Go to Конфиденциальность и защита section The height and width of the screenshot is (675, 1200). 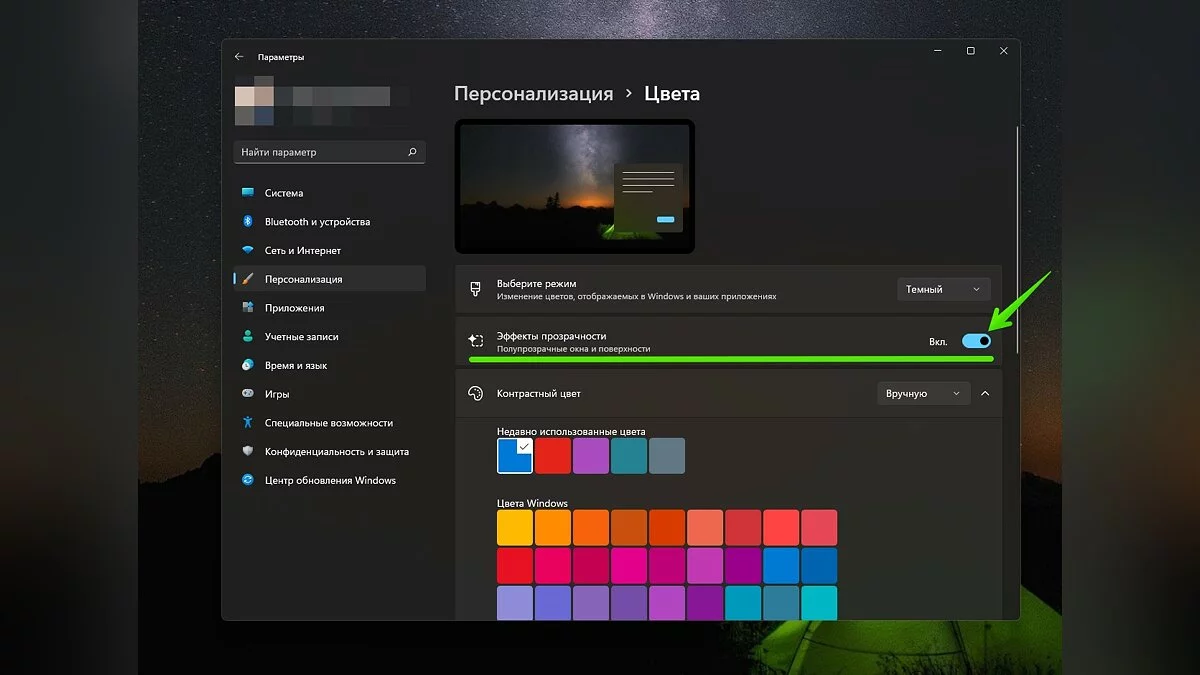point(336,452)
